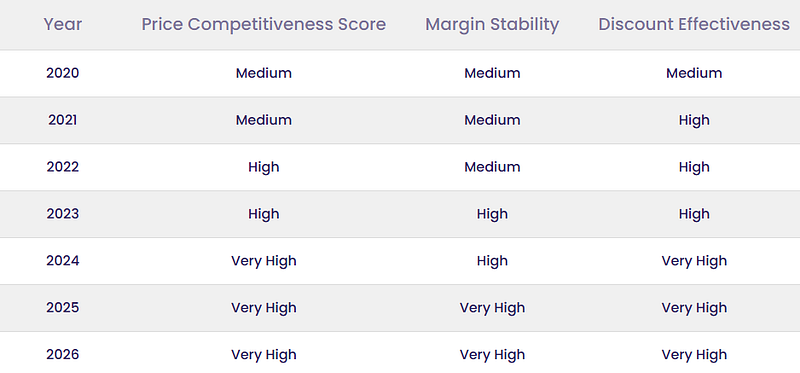
Task: Click 2022 Margin Stability Medium cell
Action: tap(492, 167)
